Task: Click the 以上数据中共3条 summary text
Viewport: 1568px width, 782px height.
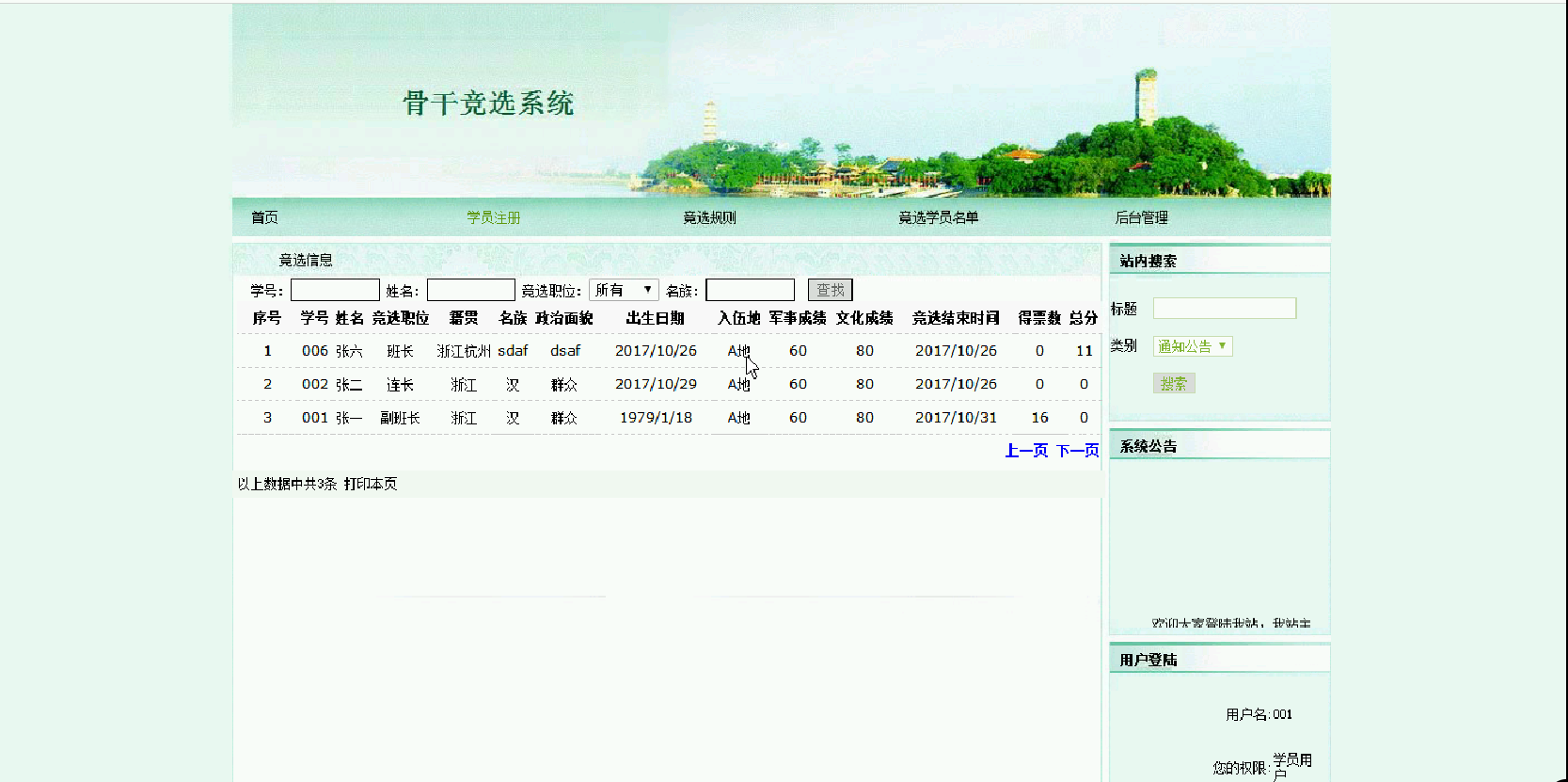Action: point(287,484)
